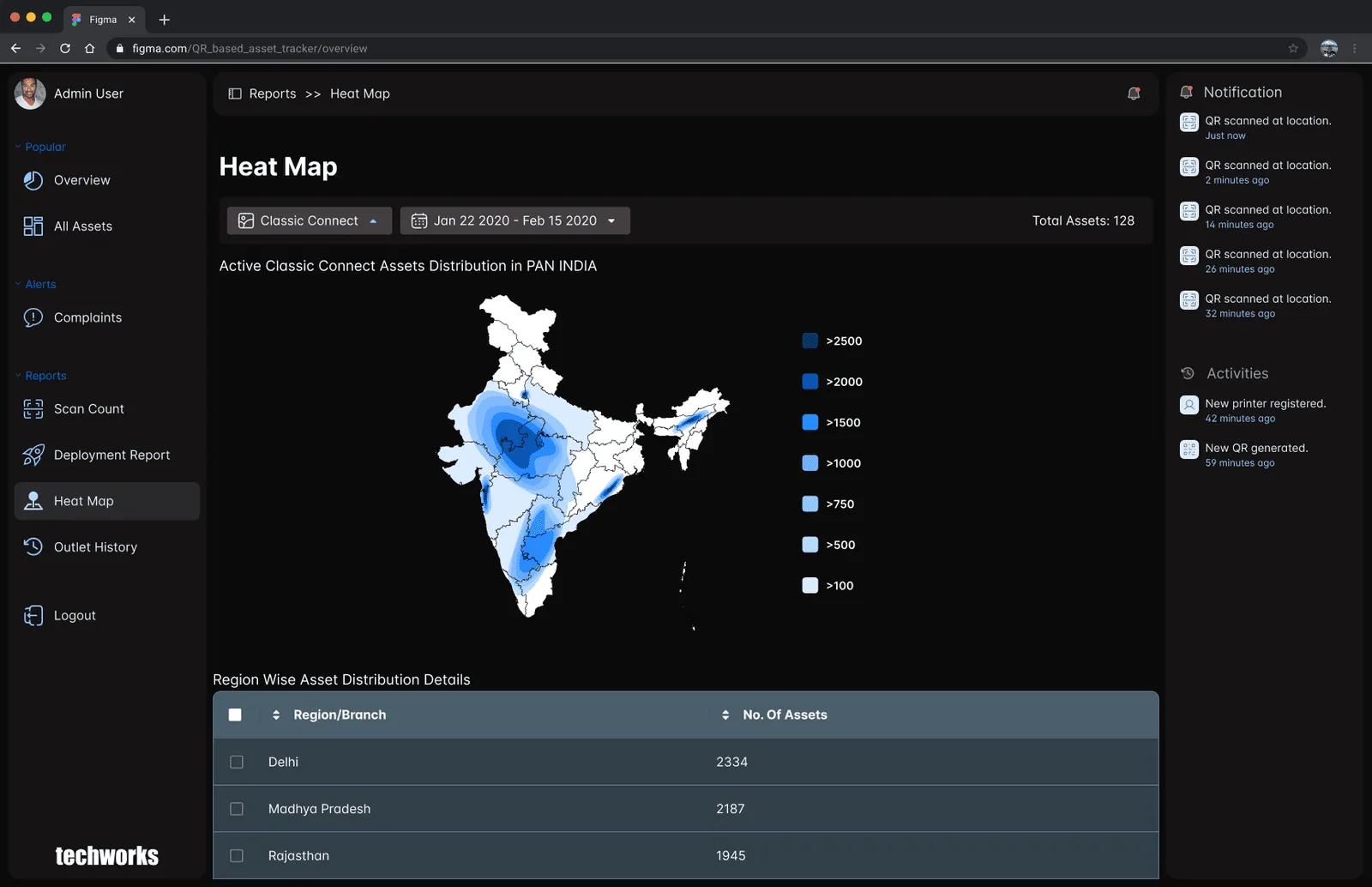This screenshot has height=887, width=1372.
Task: Click the Activities history icon
Action: tap(1187, 373)
